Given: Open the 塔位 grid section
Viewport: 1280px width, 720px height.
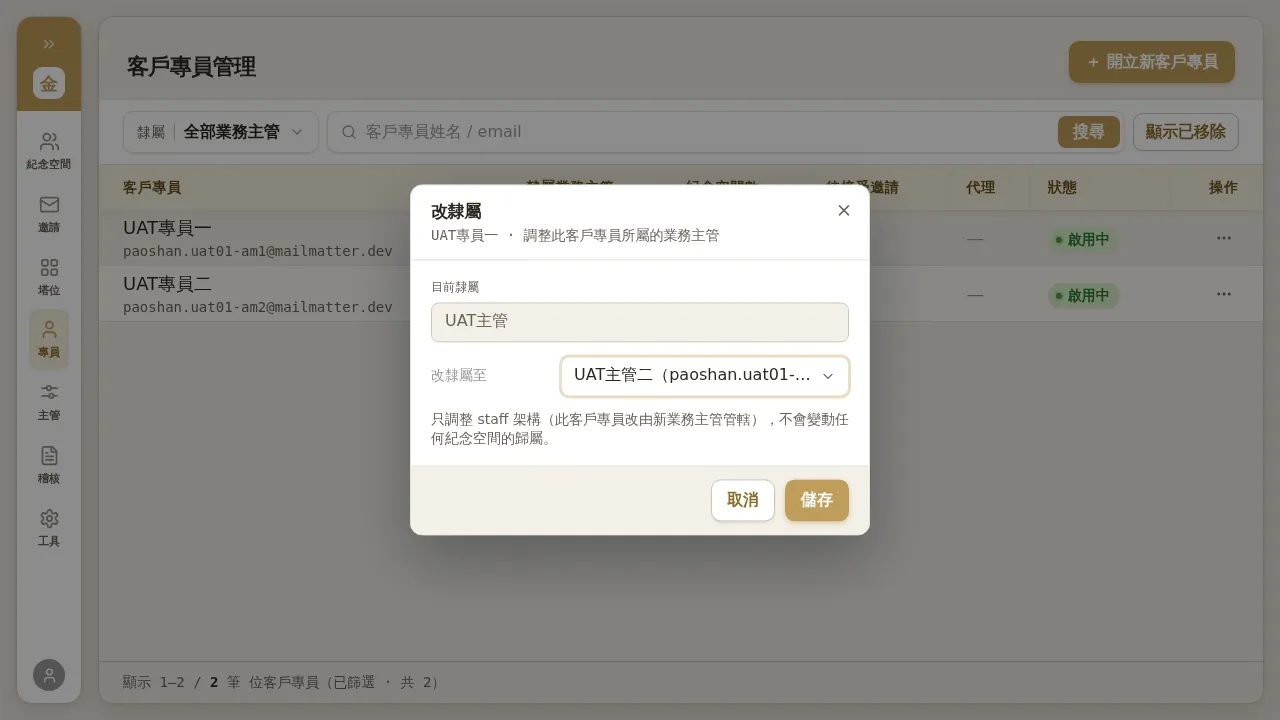Looking at the screenshot, I should tap(49, 277).
